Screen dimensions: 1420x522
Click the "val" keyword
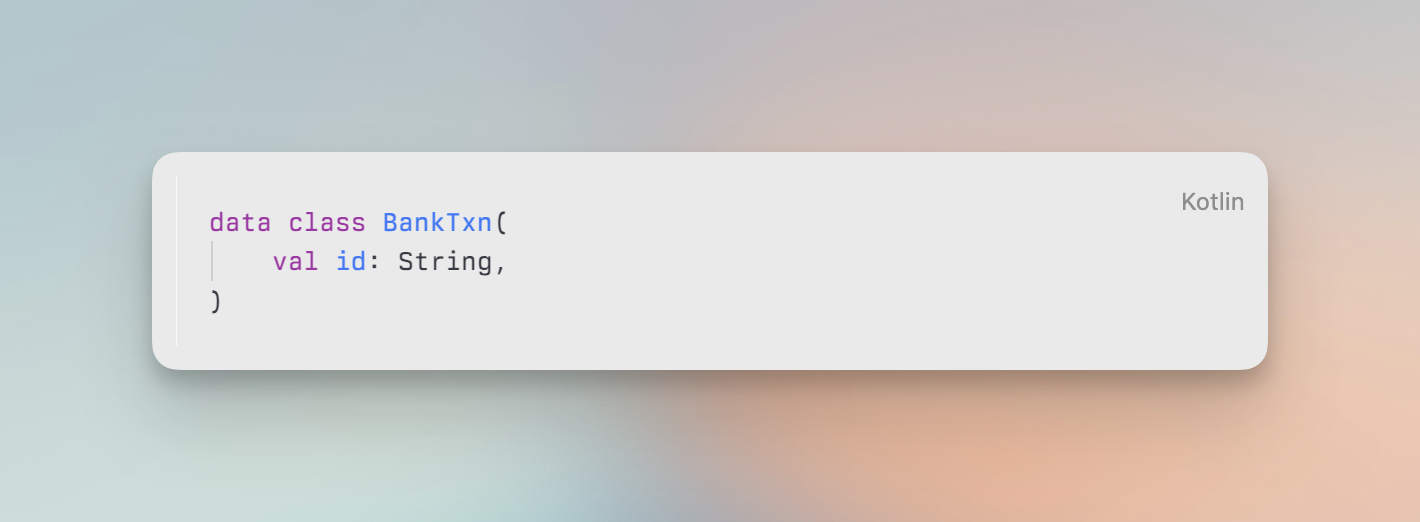click(x=295, y=262)
